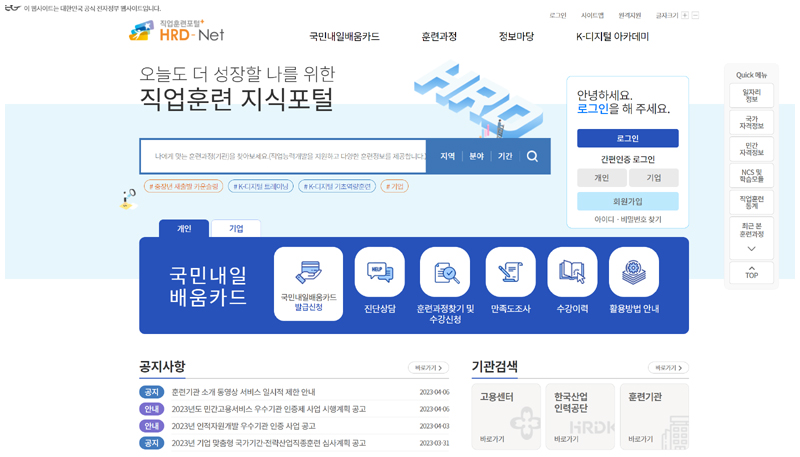Open notice 훈련기관 소개 동영상 서비스 일시적 제한 안내
This screenshot has height=457, width=800.
click(x=243, y=392)
